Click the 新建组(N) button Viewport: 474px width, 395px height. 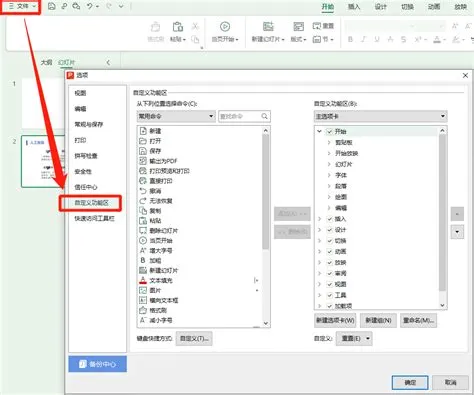click(x=378, y=320)
